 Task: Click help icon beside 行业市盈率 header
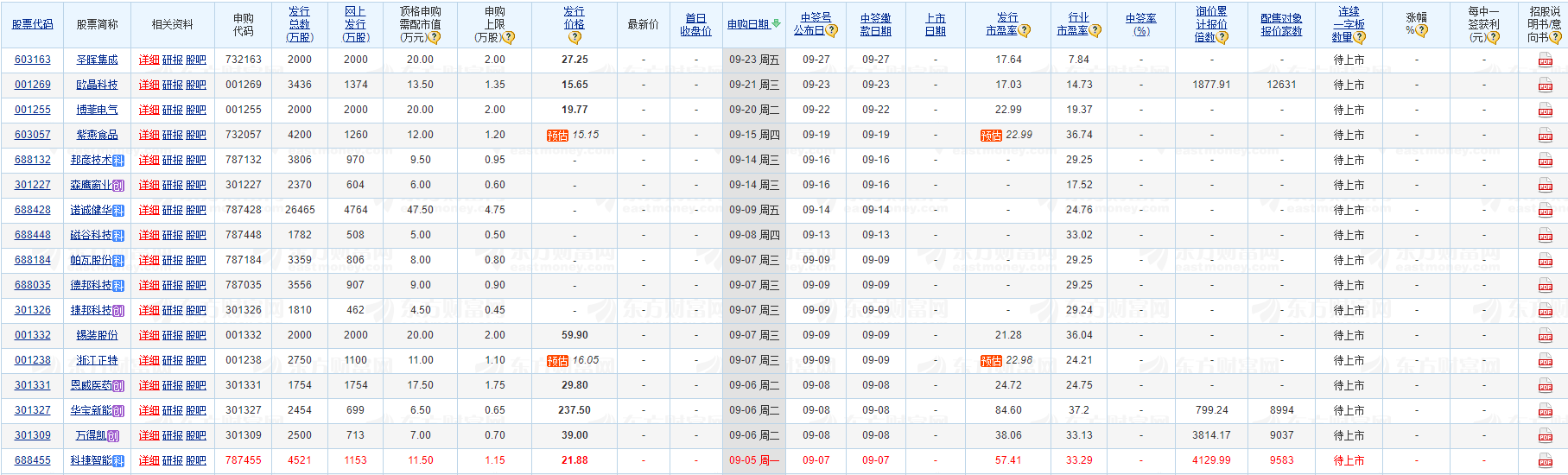[1095, 31]
